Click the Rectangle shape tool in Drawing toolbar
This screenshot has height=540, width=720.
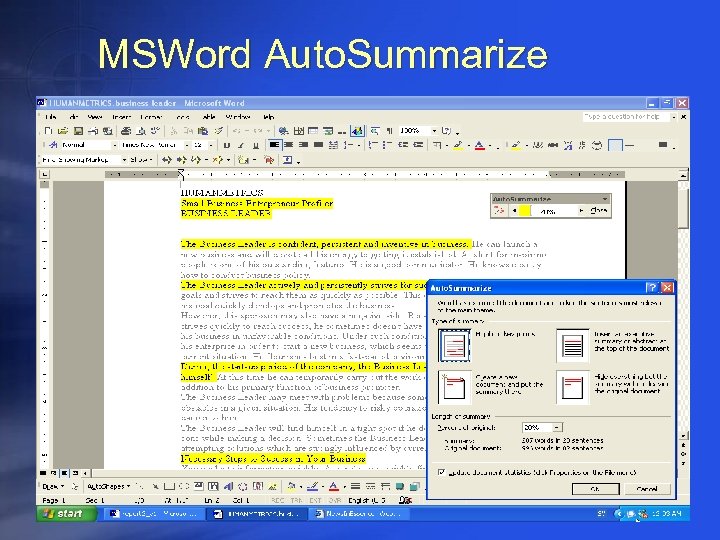(169, 486)
